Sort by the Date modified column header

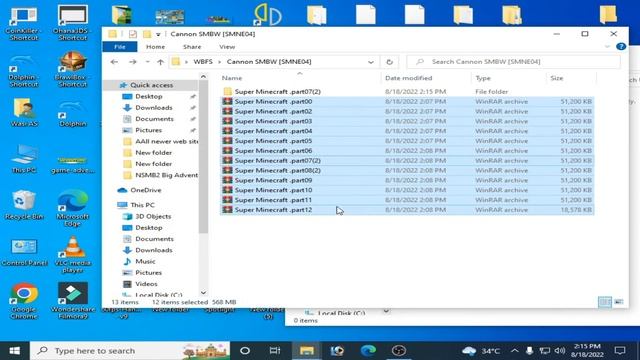point(408,78)
